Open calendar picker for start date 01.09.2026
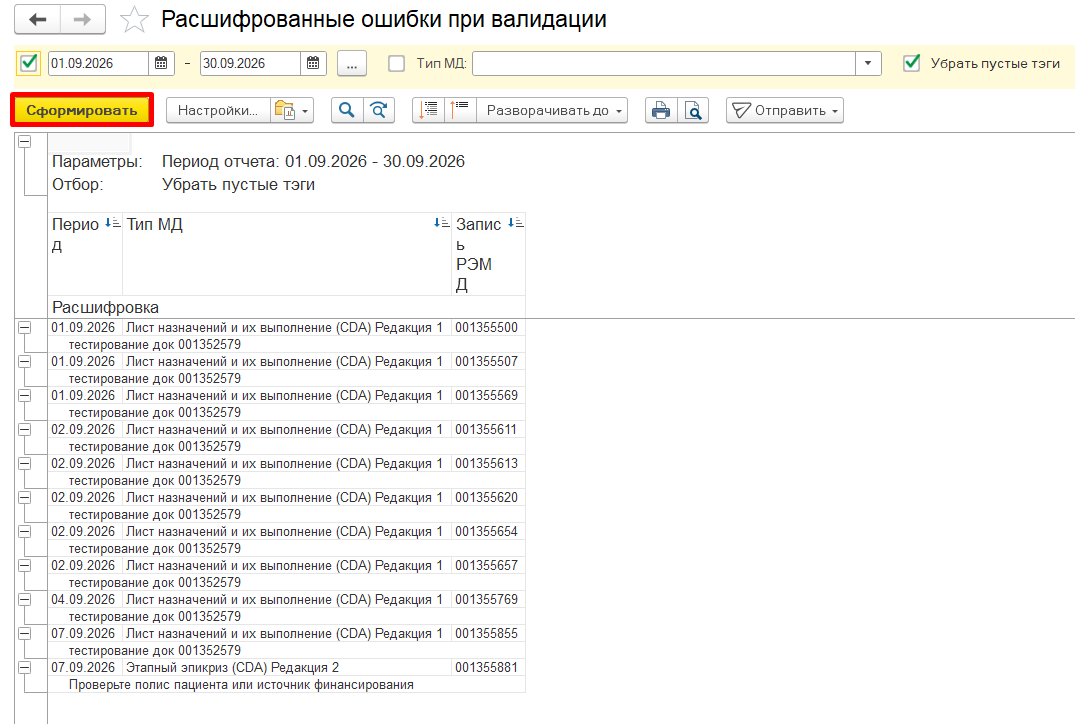1075x724 pixels. [161, 63]
